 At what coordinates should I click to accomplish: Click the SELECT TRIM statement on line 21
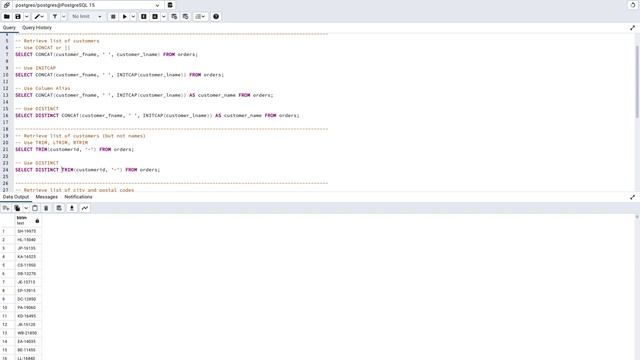[x=75, y=149]
